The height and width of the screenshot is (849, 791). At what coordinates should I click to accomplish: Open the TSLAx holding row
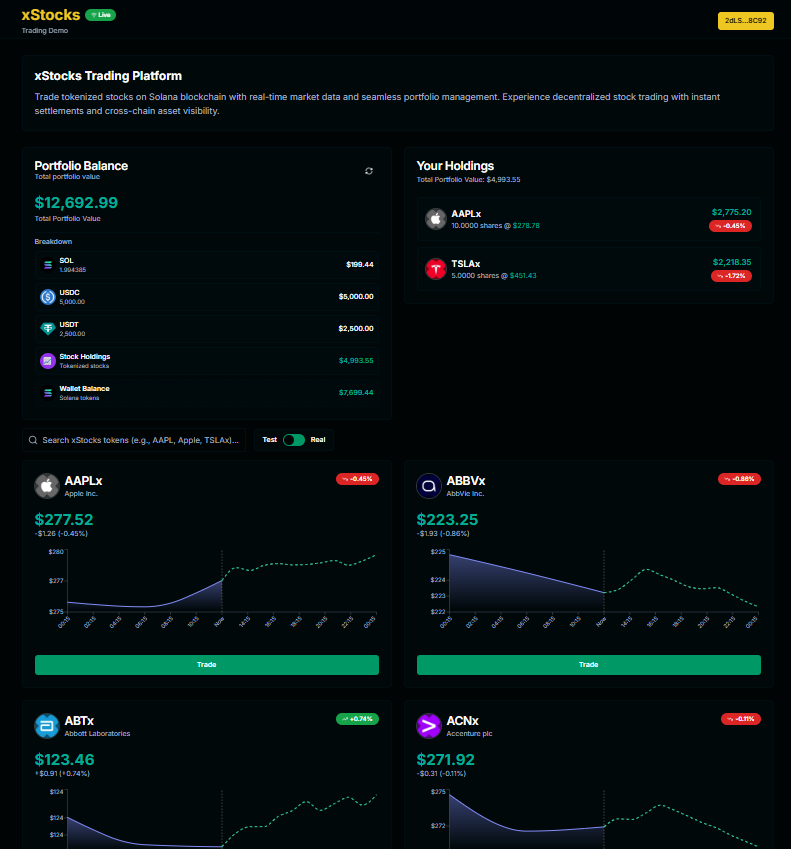(x=589, y=269)
